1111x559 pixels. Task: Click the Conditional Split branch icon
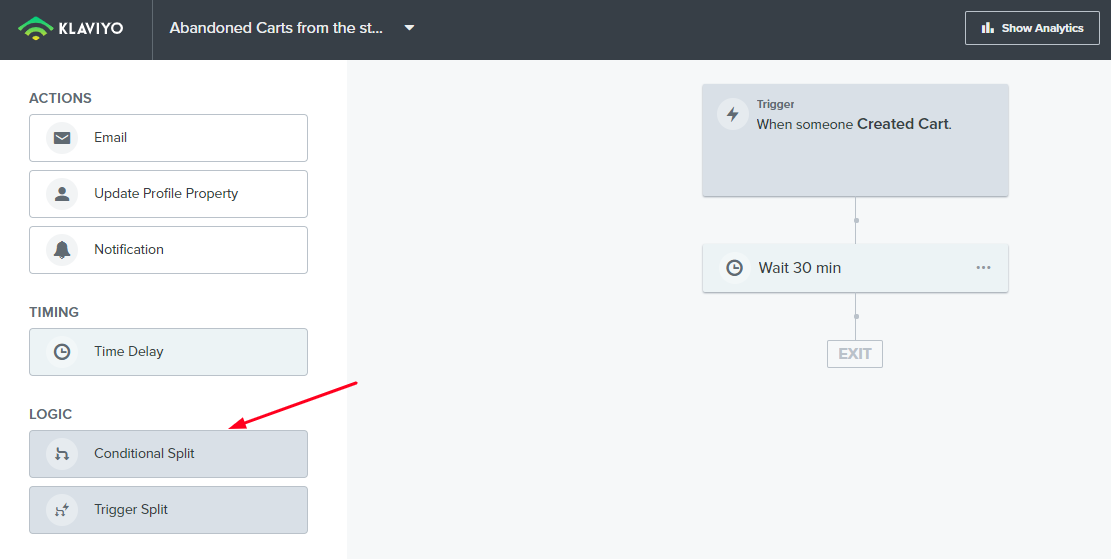[62, 453]
